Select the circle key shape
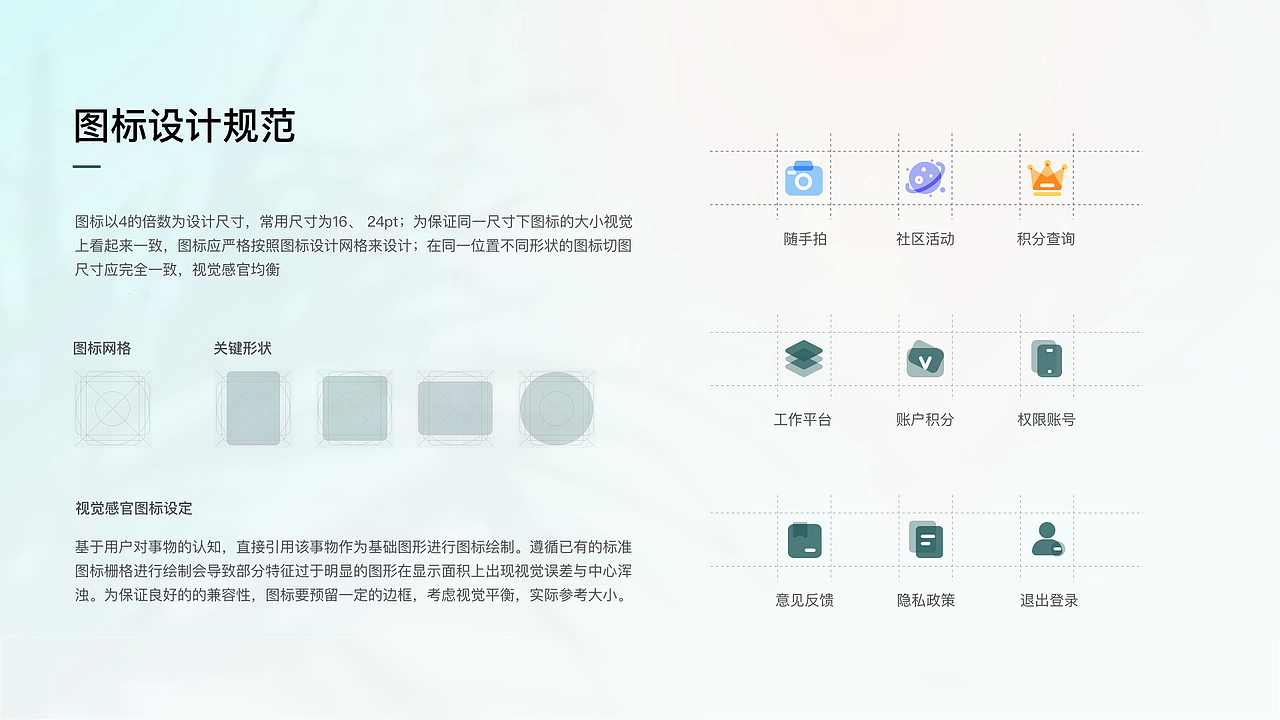The width and height of the screenshot is (1280, 720). tap(556, 408)
